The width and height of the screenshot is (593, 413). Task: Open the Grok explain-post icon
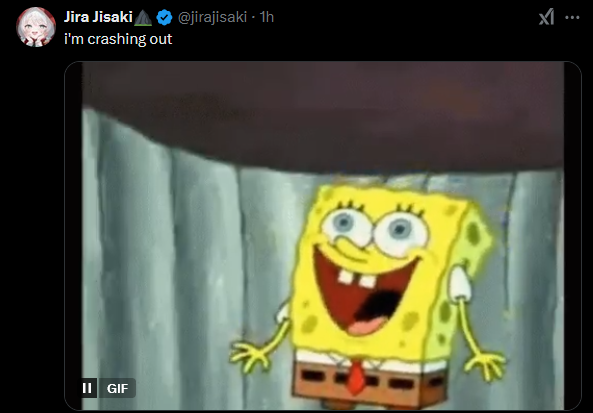click(x=546, y=17)
